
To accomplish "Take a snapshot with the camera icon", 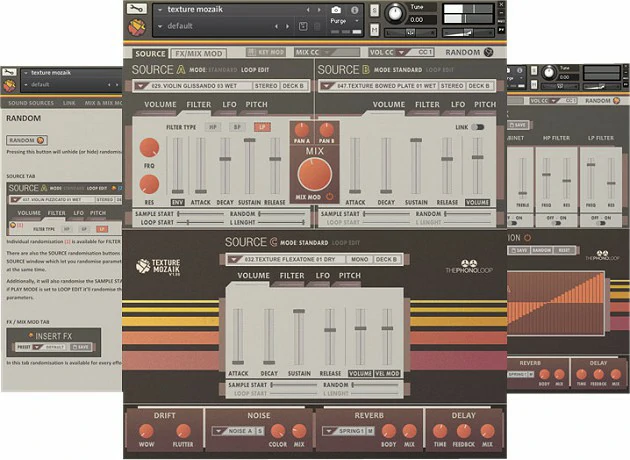I will pos(336,10).
